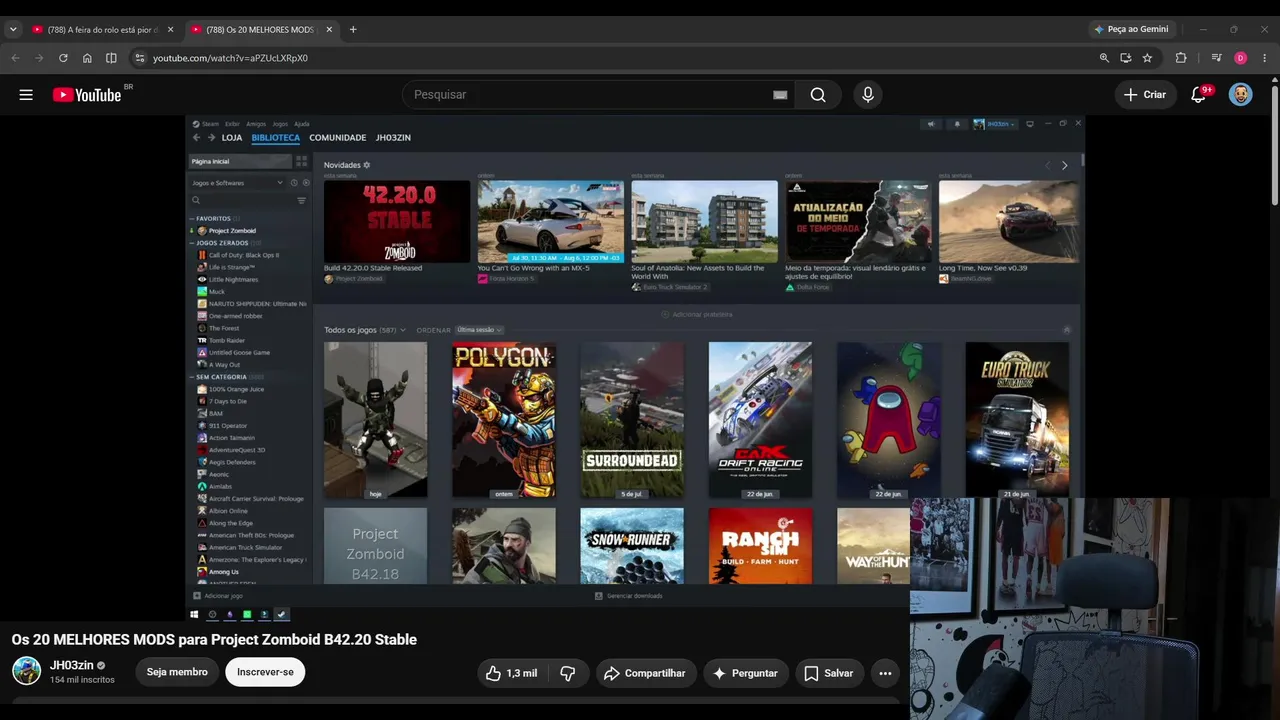Open the Última sessão sort dropdown
This screenshot has height=720, width=1280.
(479, 330)
